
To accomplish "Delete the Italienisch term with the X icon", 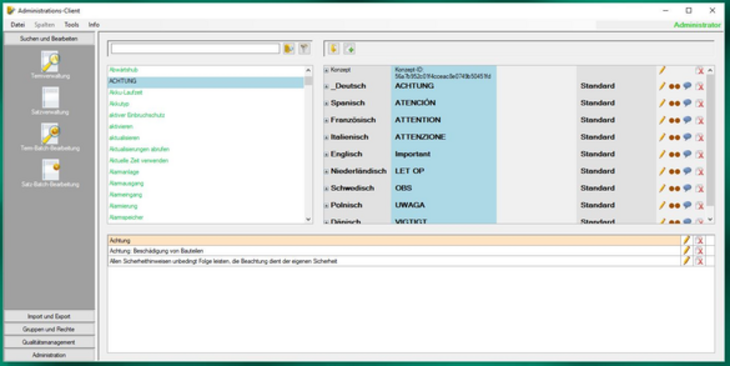I will pos(699,137).
